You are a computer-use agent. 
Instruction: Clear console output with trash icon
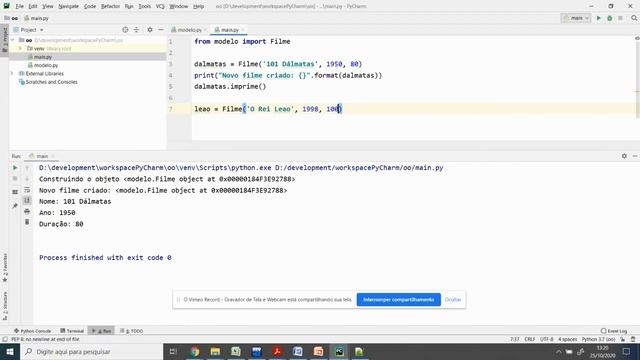pos(27,222)
